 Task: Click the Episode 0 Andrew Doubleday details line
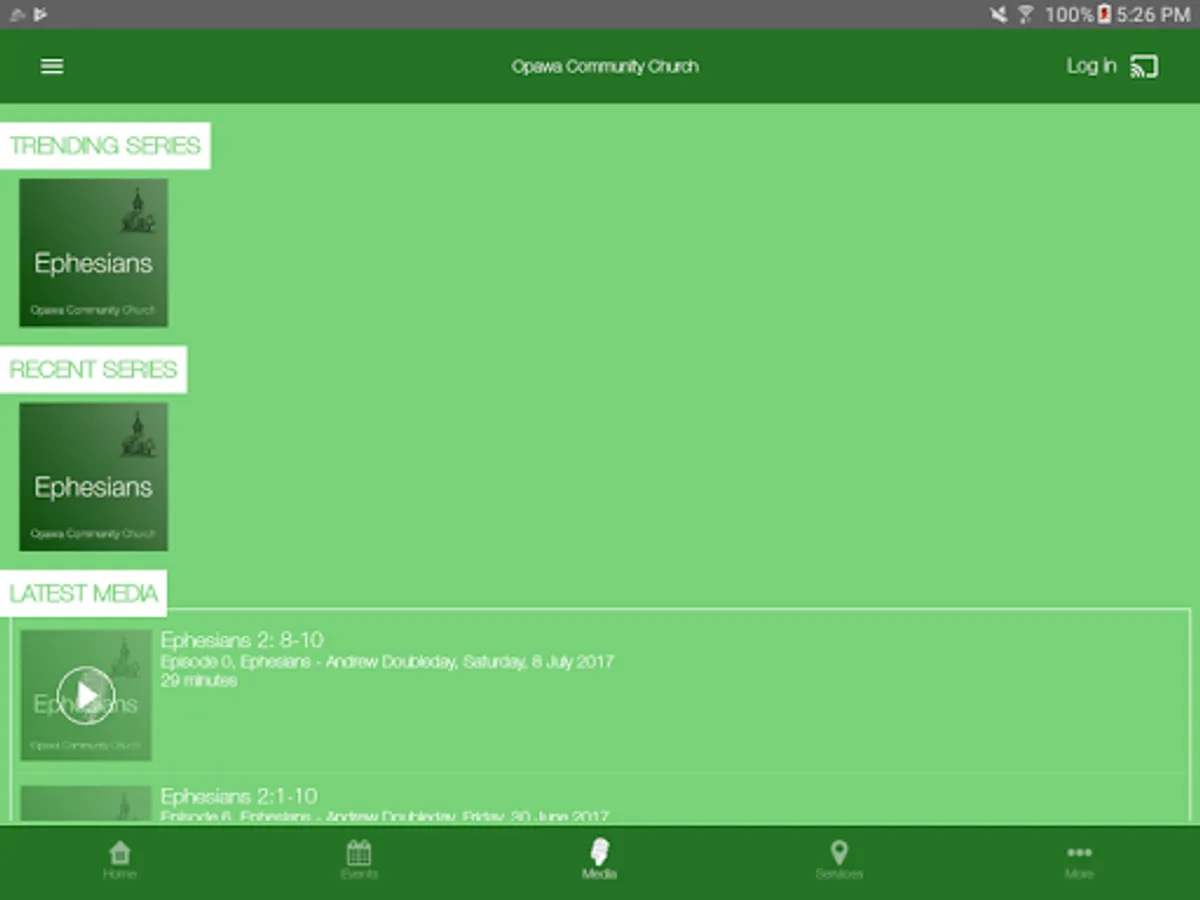tap(387, 662)
